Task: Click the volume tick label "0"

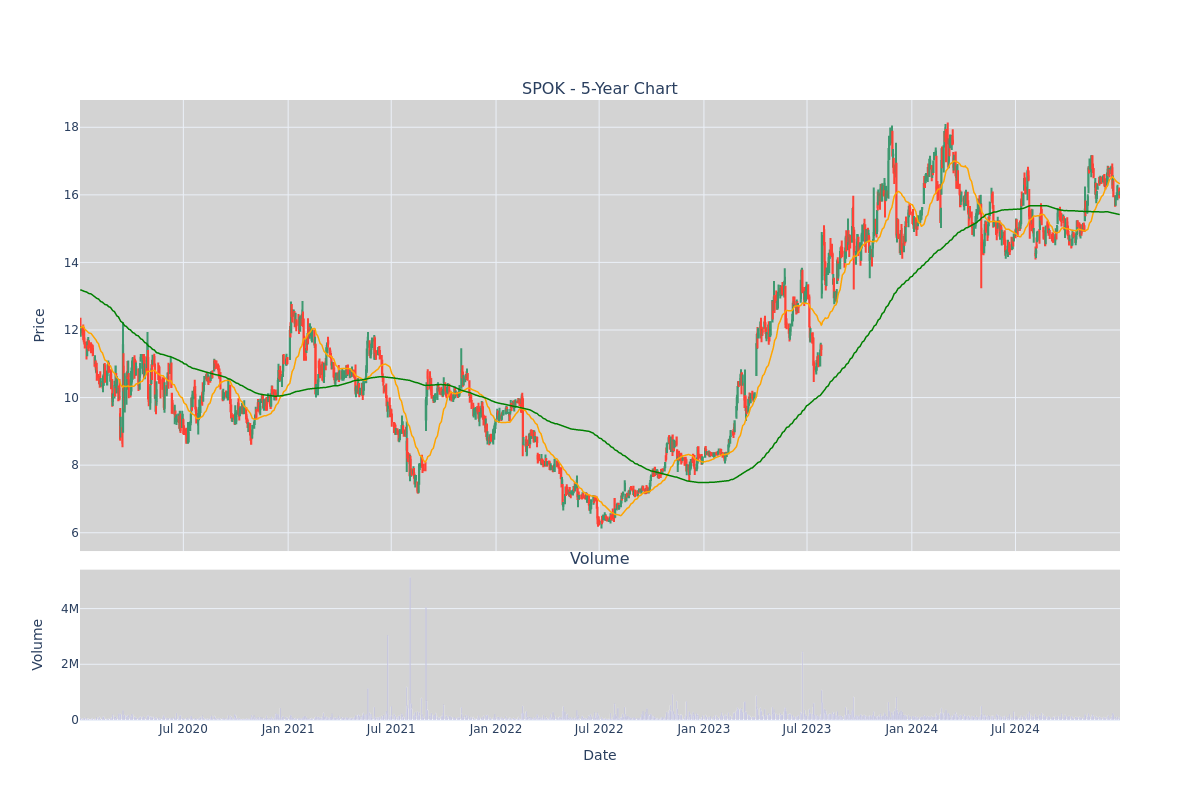Action: point(75,720)
